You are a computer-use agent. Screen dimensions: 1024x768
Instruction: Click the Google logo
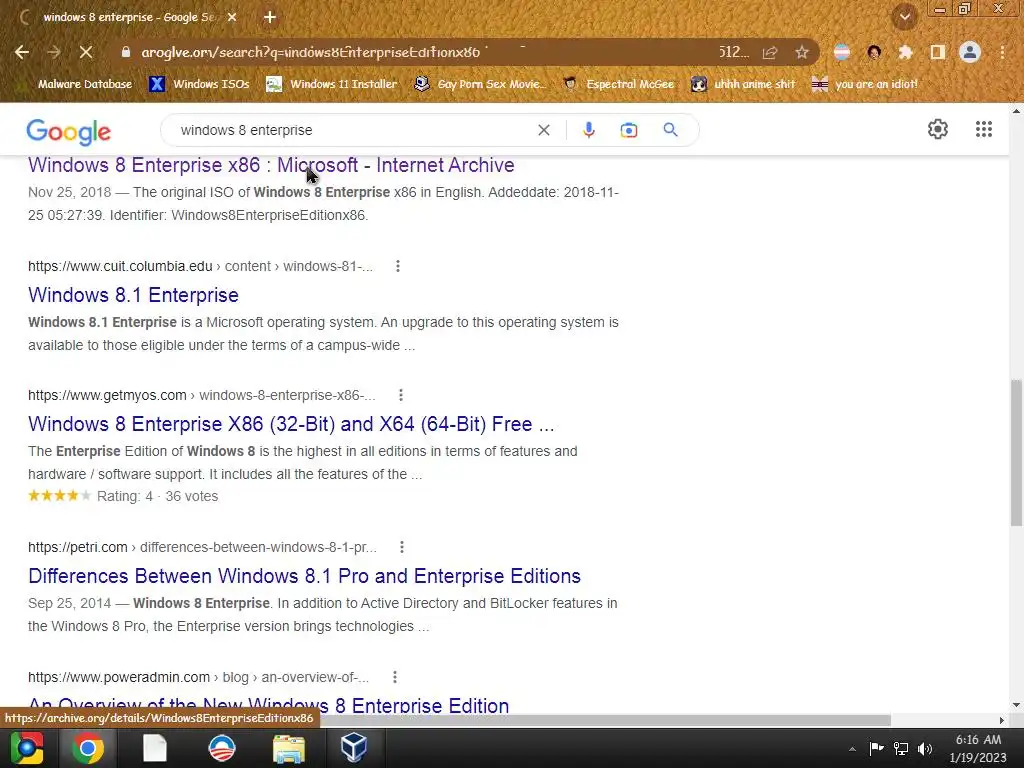pos(69,132)
